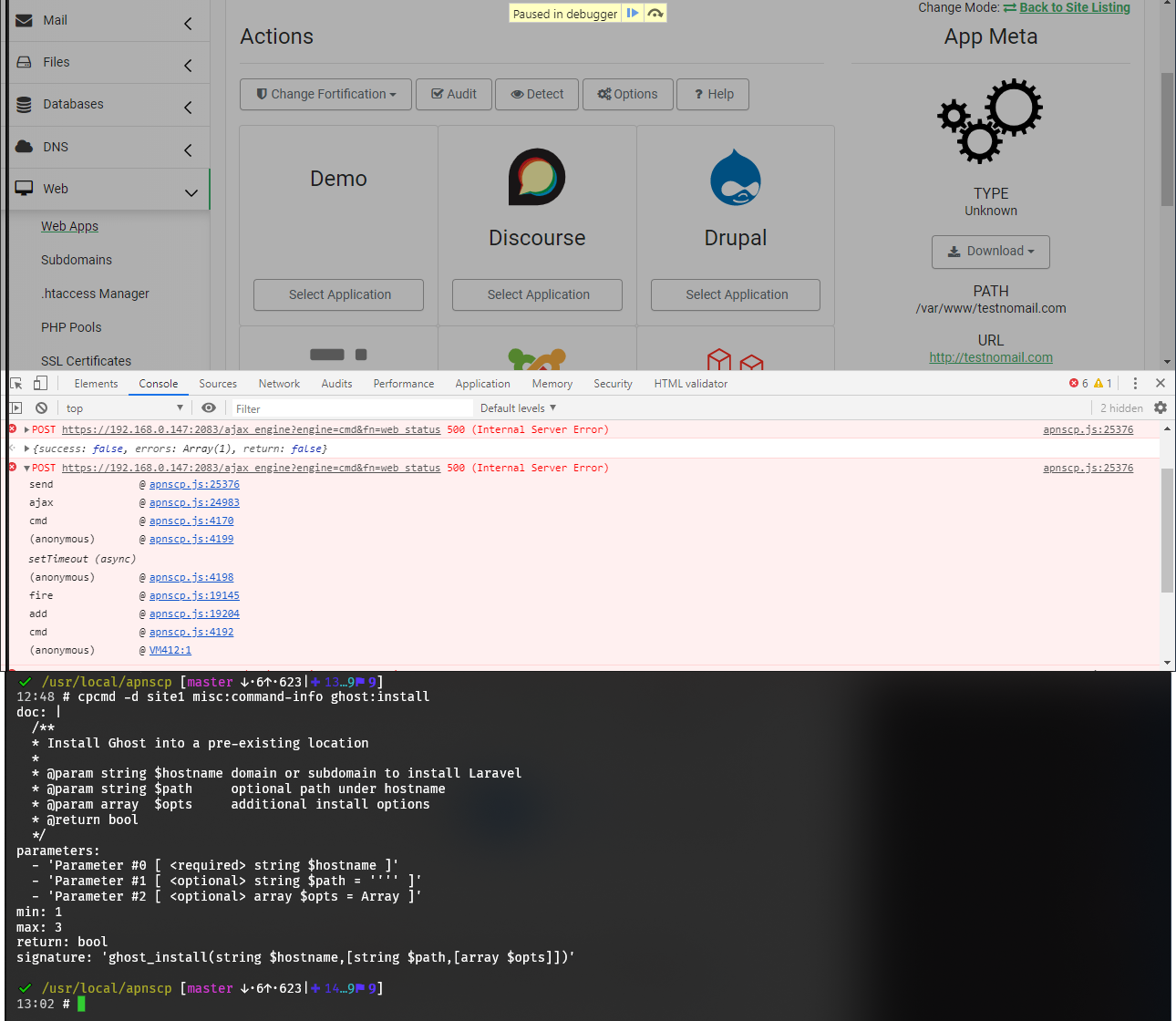Click the DNS cloud icon in sidebar
Viewport: 1176px width, 1021px height.
25,147
